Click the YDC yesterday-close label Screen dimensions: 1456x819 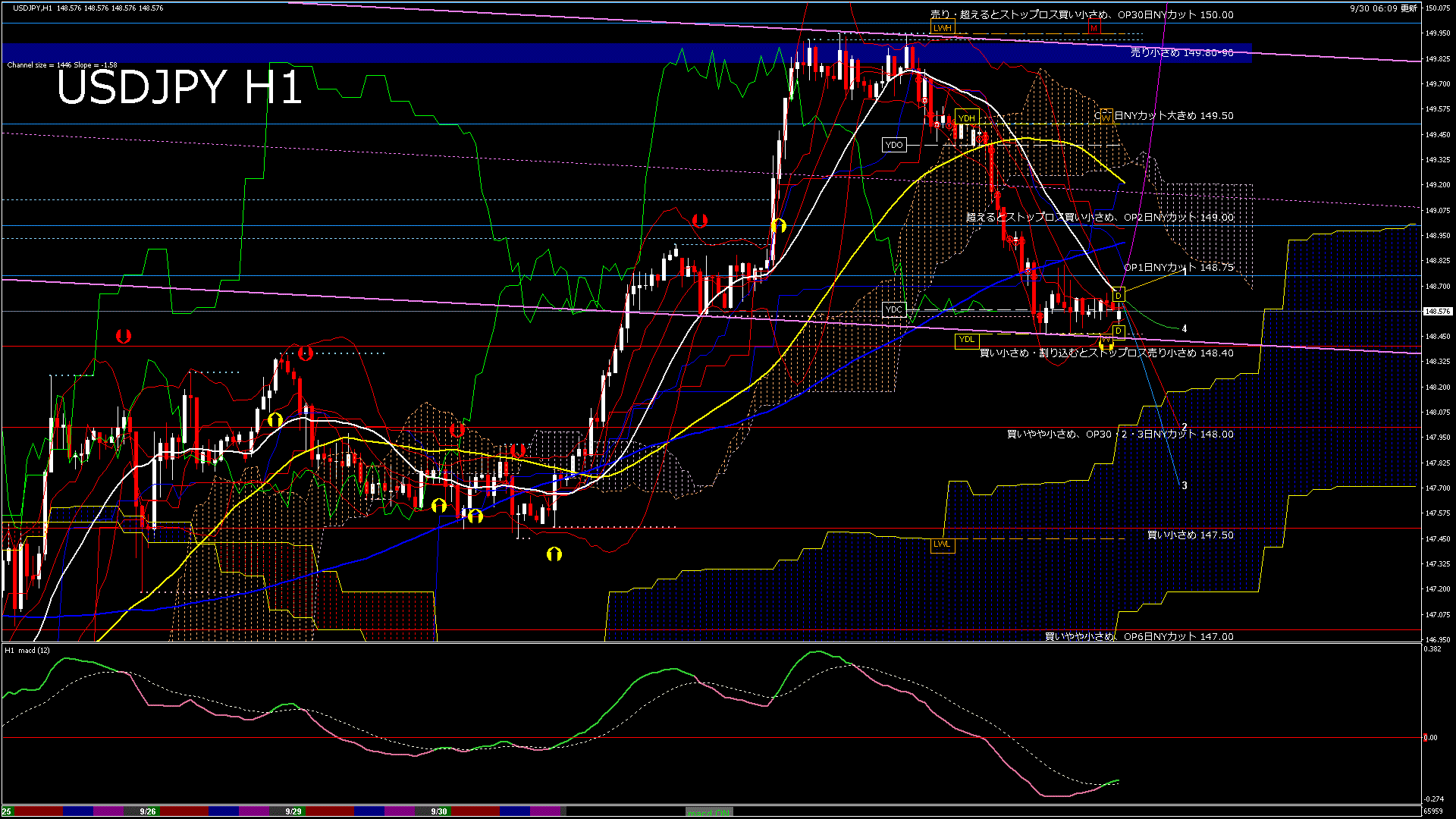(894, 309)
